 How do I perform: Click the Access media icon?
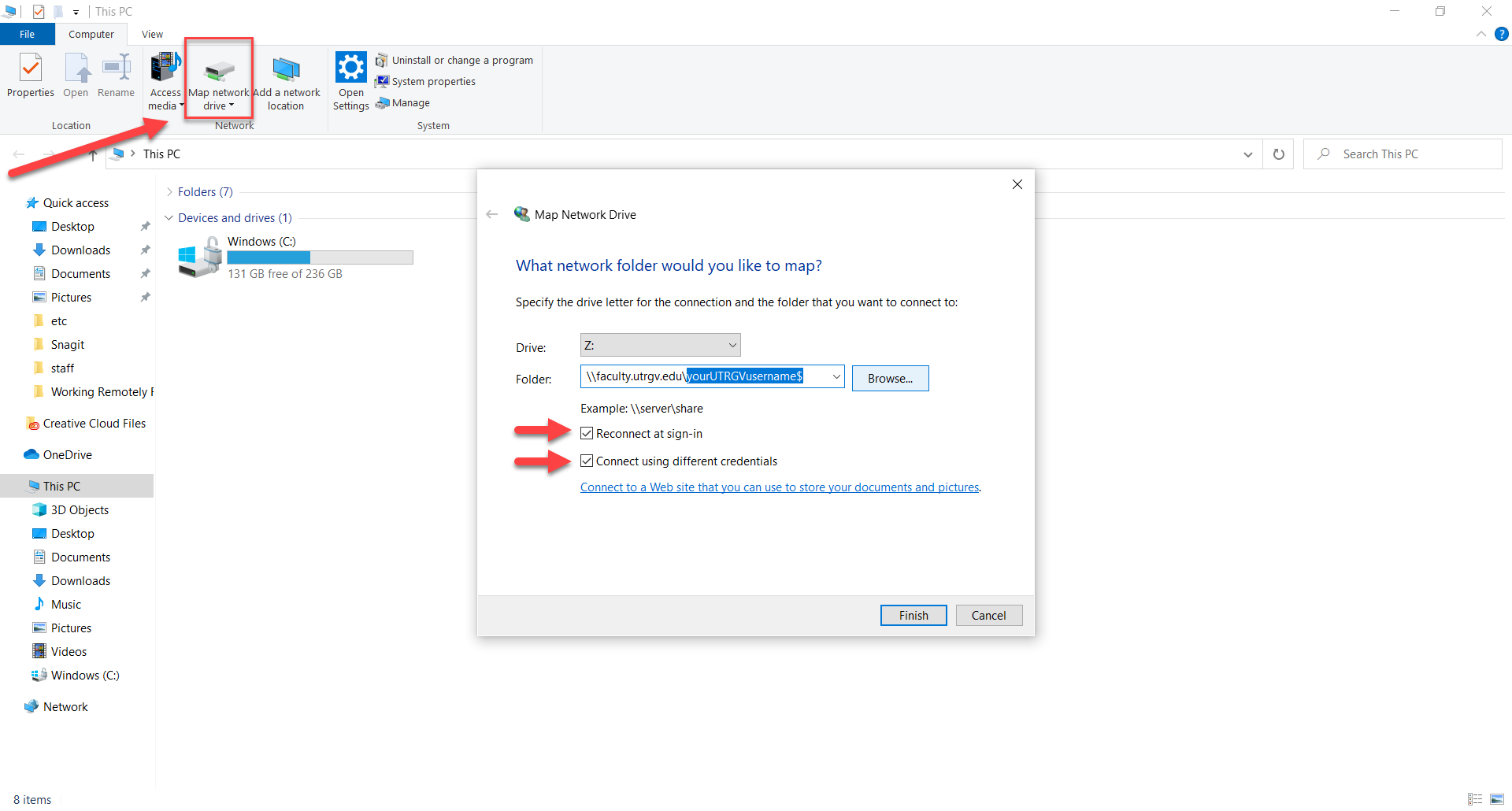(x=165, y=68)
